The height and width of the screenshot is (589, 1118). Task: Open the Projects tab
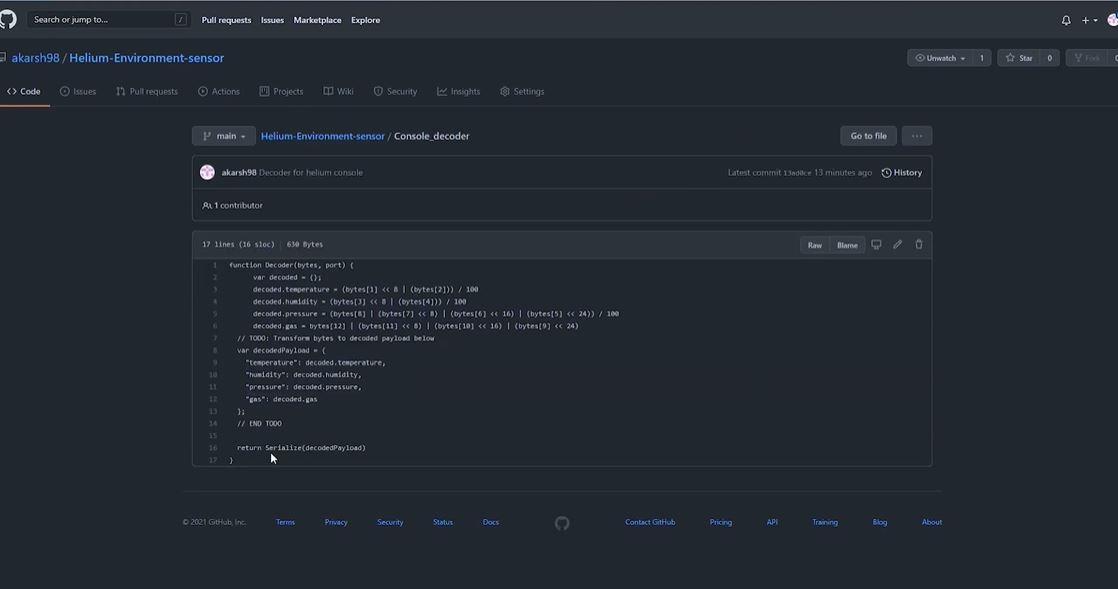(282, 91)
